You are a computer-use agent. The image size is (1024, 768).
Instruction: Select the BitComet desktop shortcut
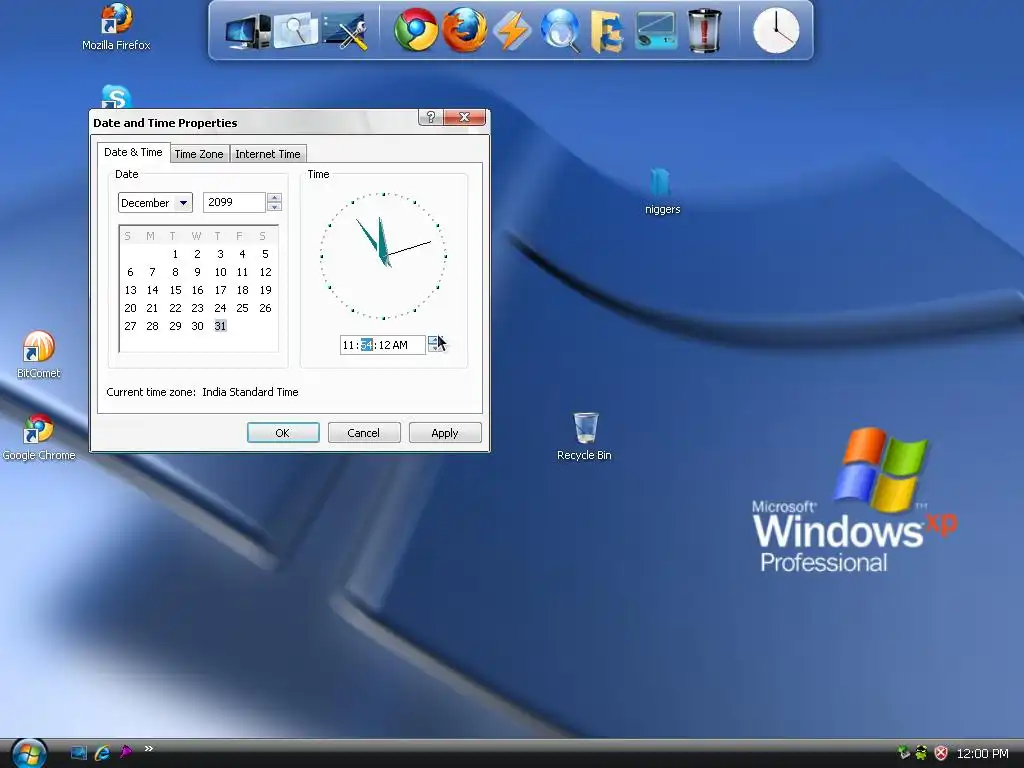[39, 355]
